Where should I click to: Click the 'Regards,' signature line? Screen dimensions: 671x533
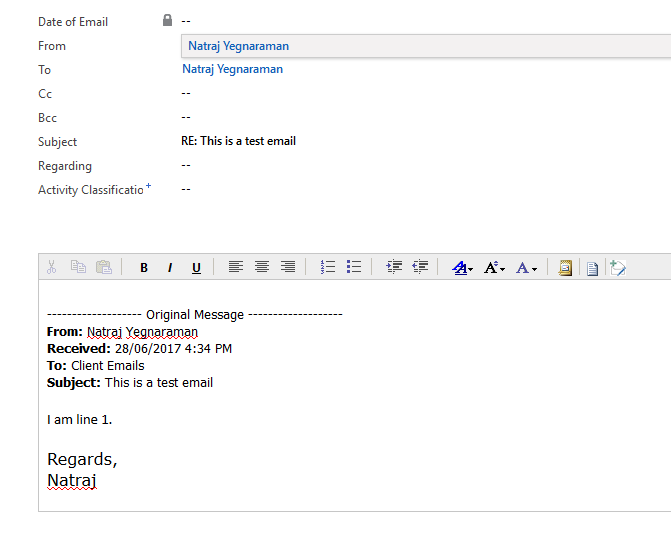[82, 459]
